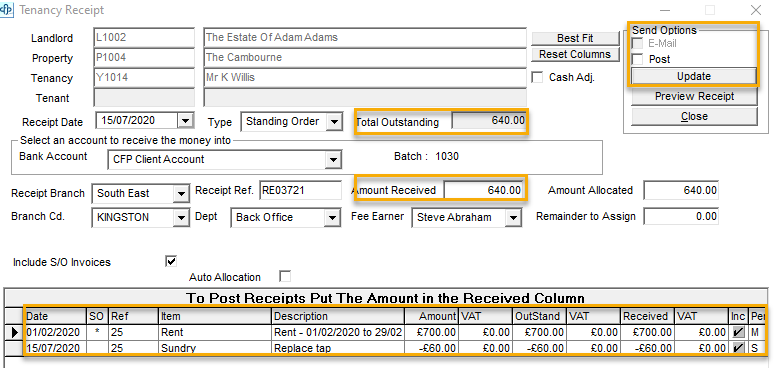This screenshot has width=776, height=368.
Task: Click the Landlord code field L1002
Action: [144, 38]
